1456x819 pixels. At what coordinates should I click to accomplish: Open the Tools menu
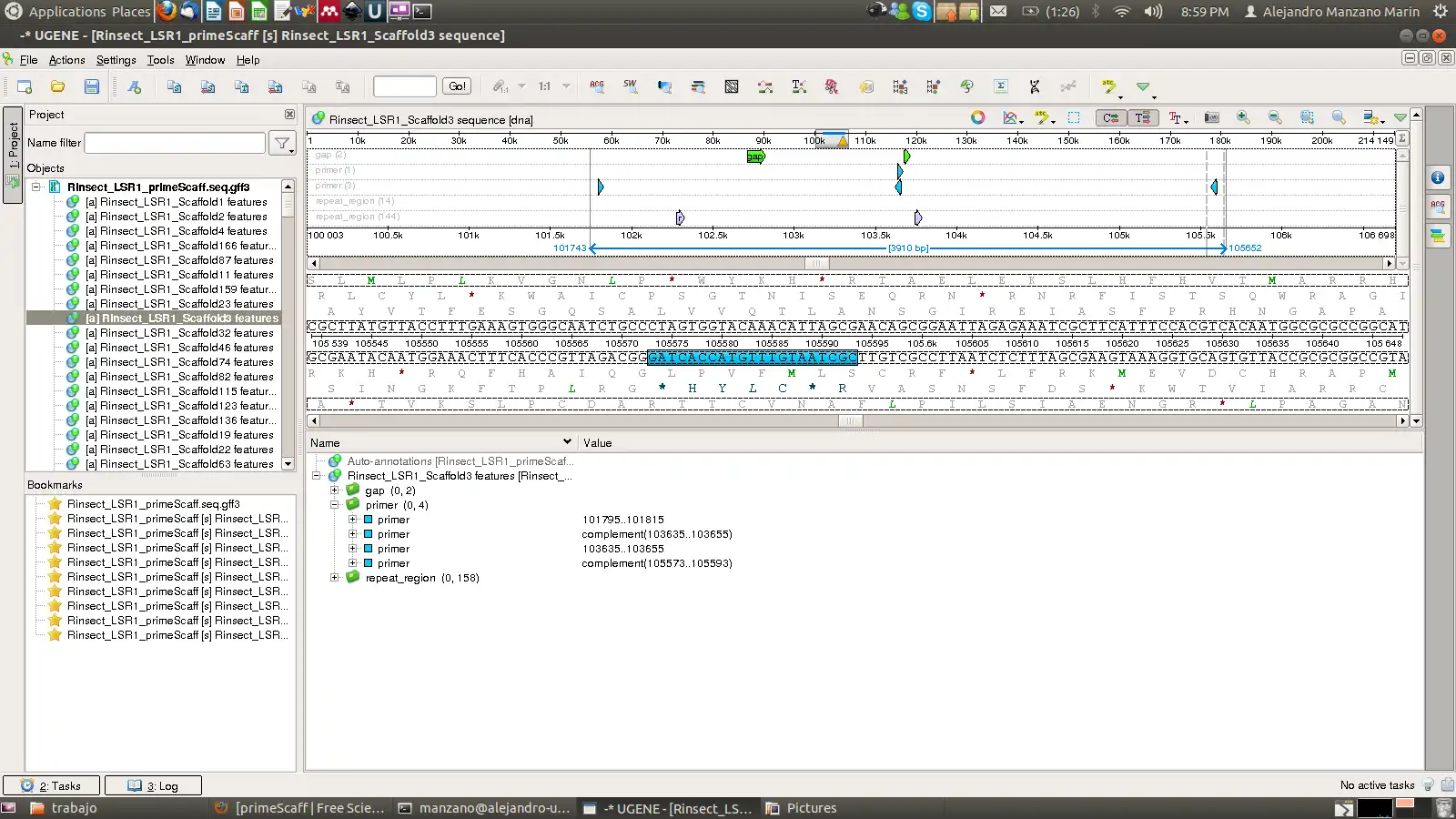click(x=160, y=60)
